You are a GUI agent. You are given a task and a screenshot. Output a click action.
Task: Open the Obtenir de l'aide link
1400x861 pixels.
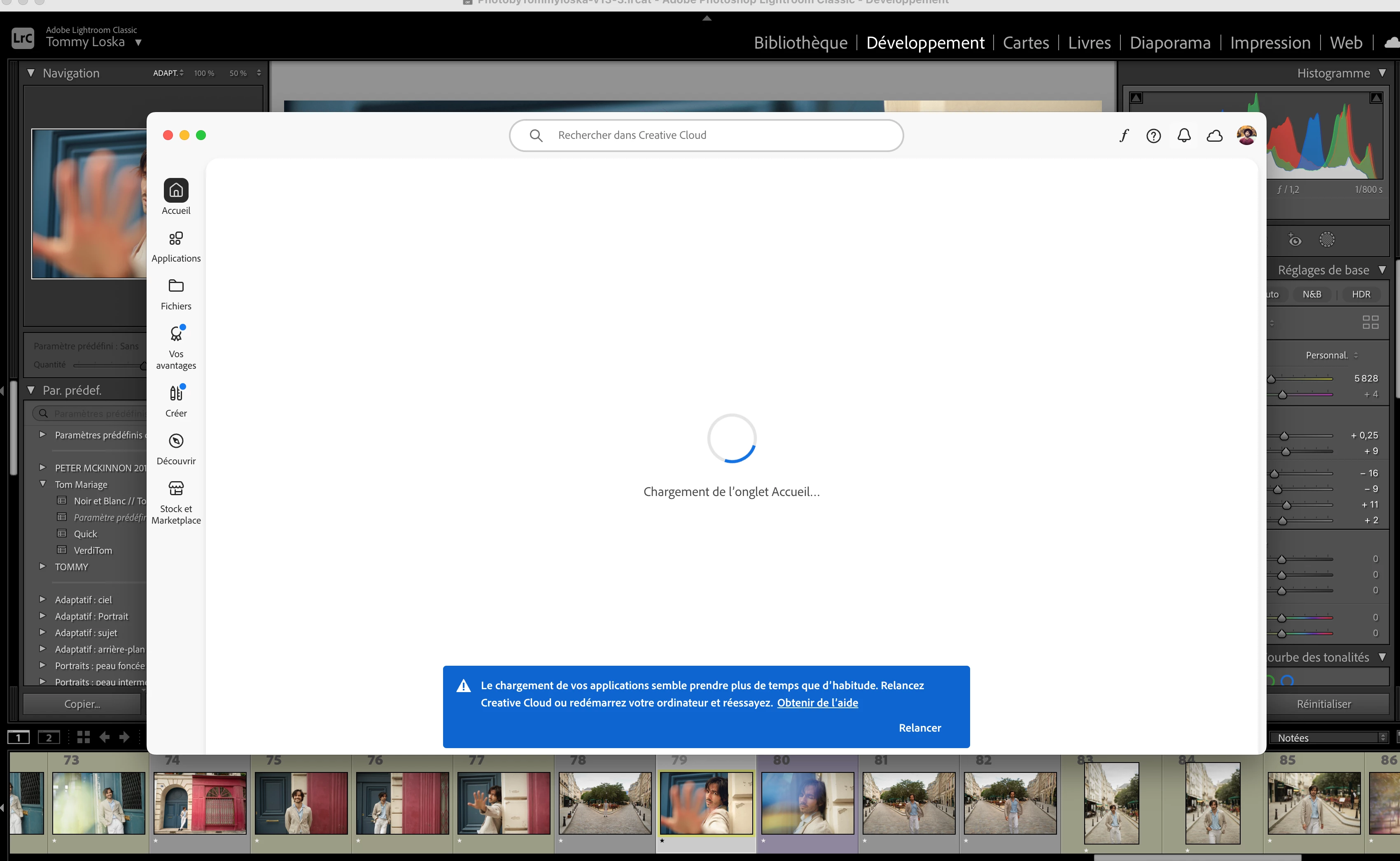coord(817,703)
